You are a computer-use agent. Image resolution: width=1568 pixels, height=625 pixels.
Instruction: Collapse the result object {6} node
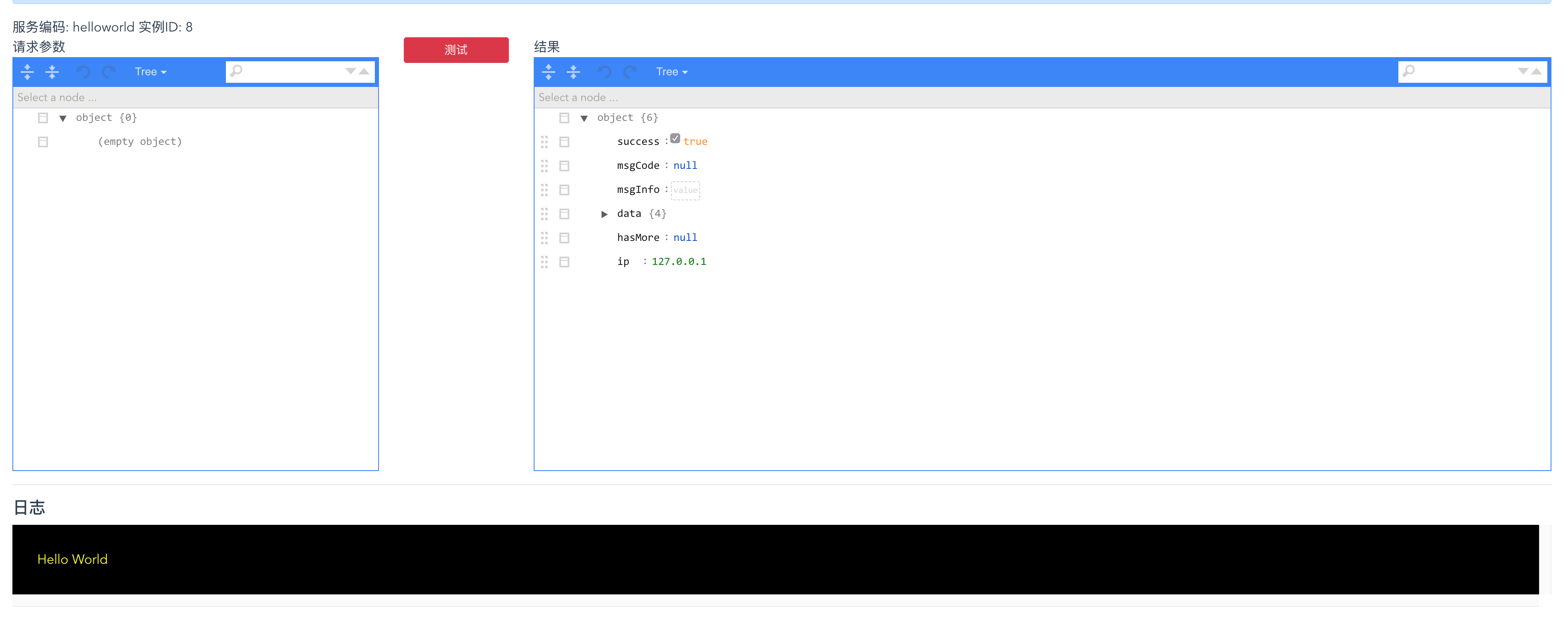[584, 118]
